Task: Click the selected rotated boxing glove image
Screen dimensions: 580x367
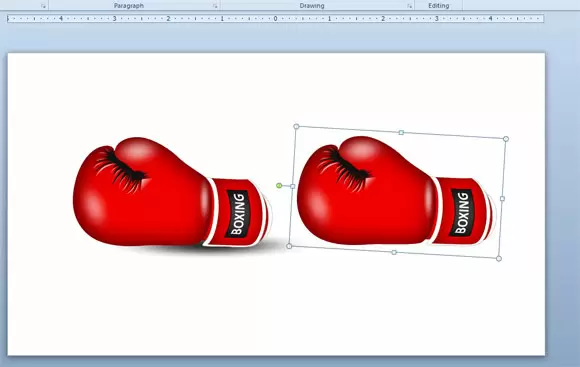Action: pos(395,191)
